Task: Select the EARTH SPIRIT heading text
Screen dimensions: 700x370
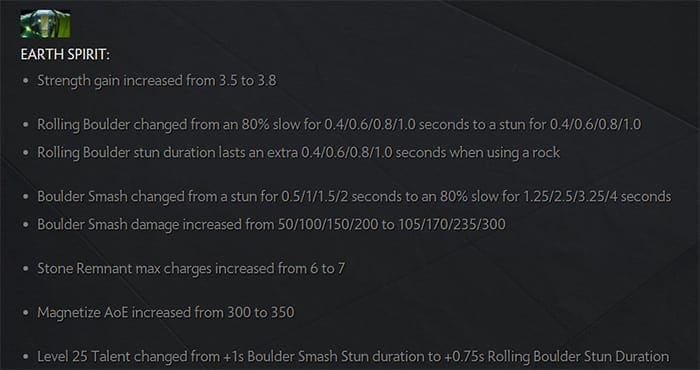Action: pyautogui.click(x=65, y=55)
